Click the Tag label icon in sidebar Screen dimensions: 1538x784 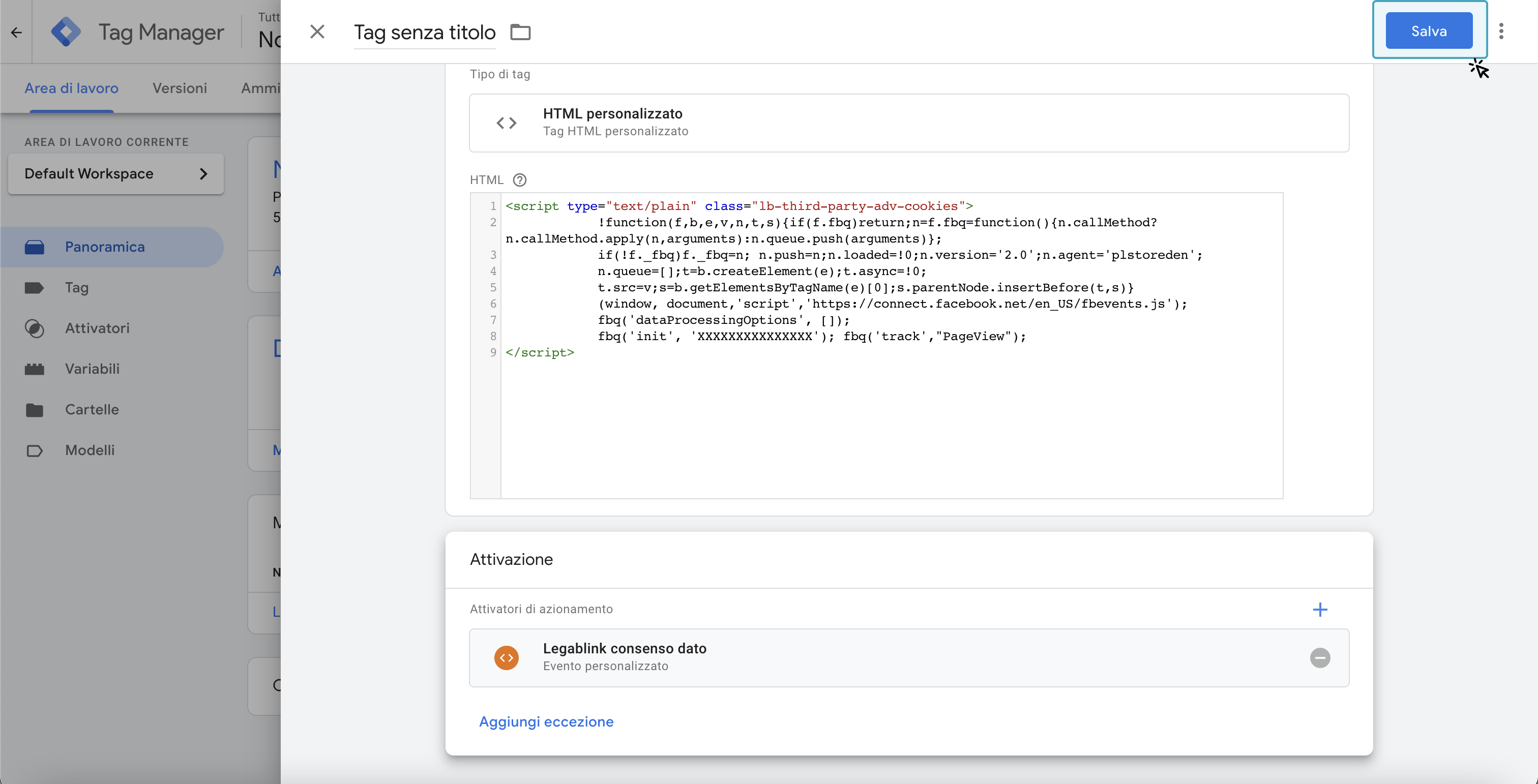click(x=35, y=288)
